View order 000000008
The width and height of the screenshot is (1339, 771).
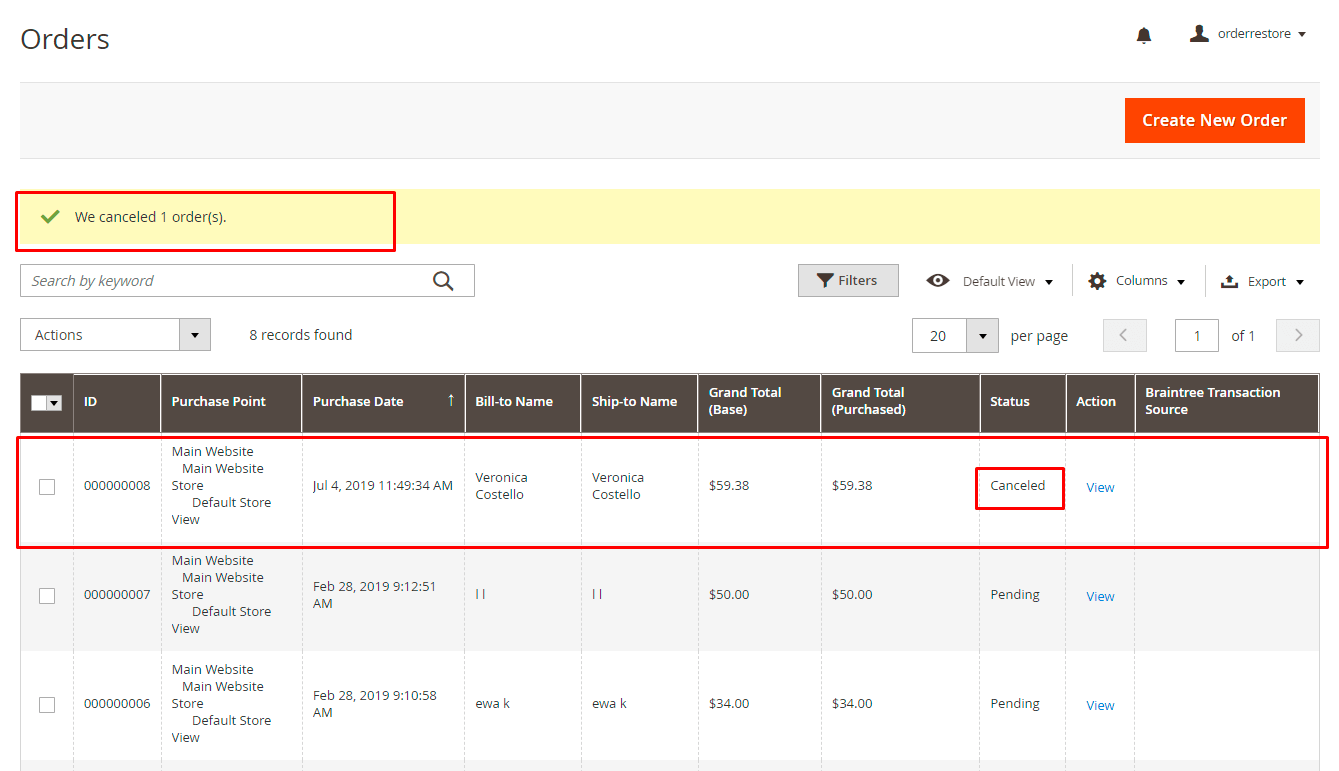1100,488
